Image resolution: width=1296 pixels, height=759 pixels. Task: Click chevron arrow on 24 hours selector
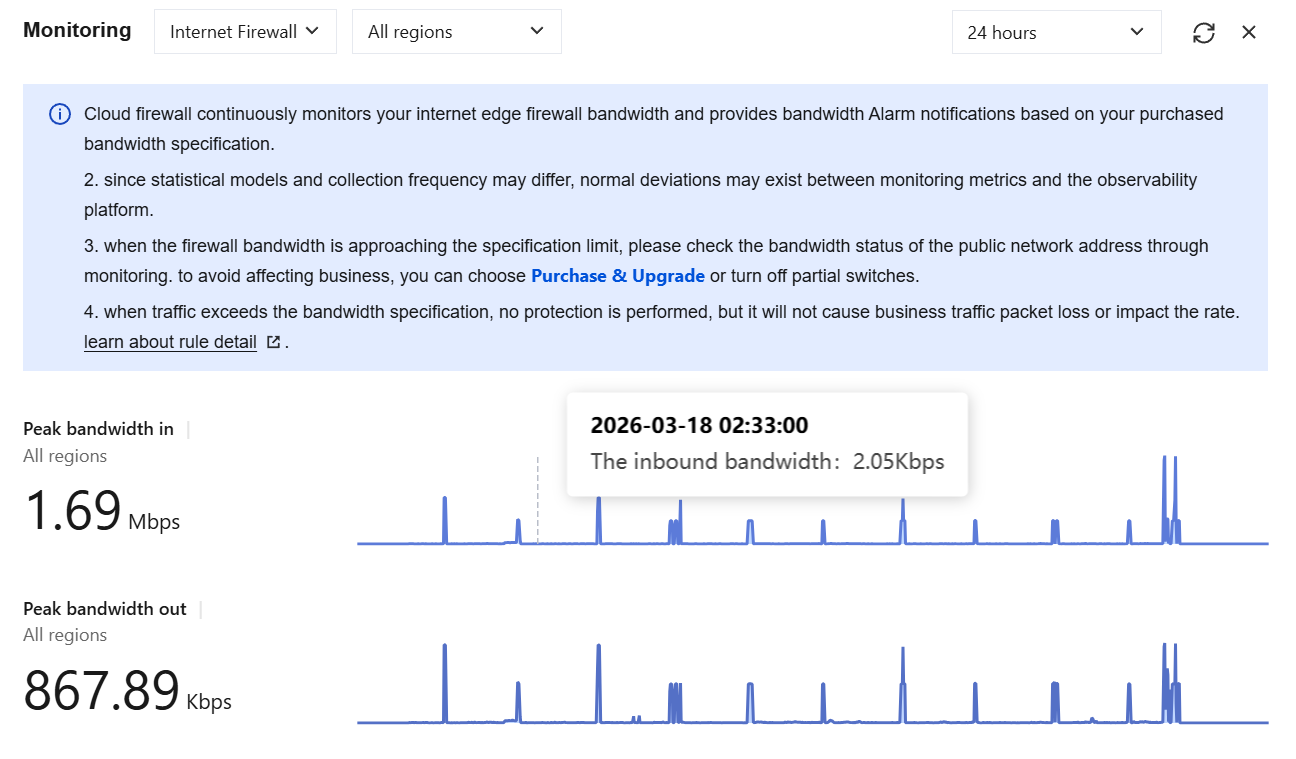pos(1137,32)
